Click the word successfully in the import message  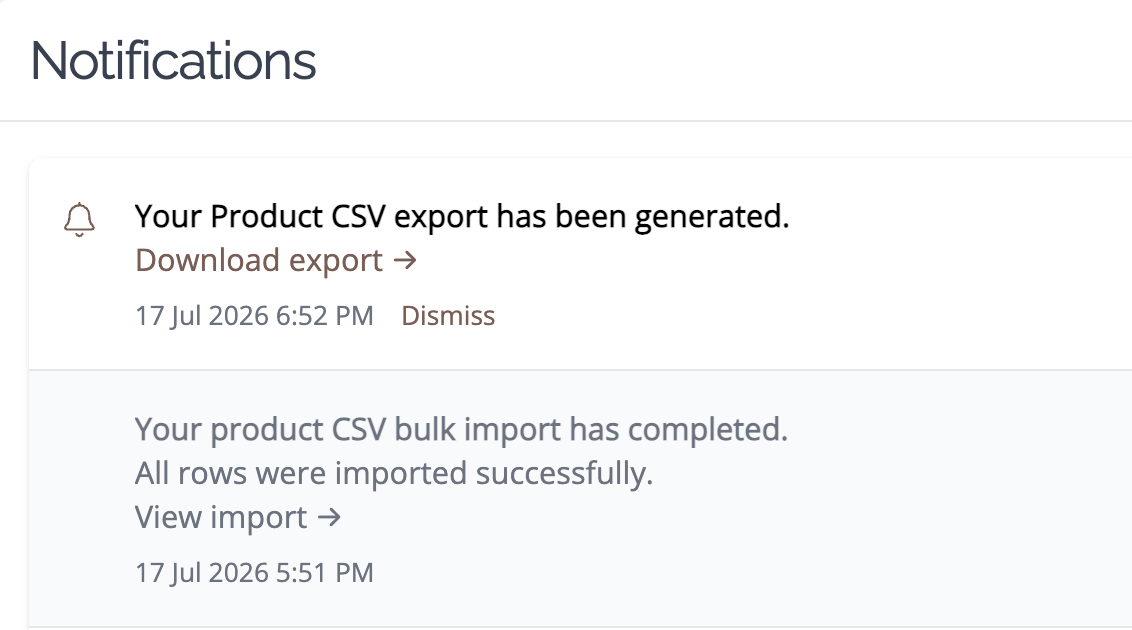565,475
